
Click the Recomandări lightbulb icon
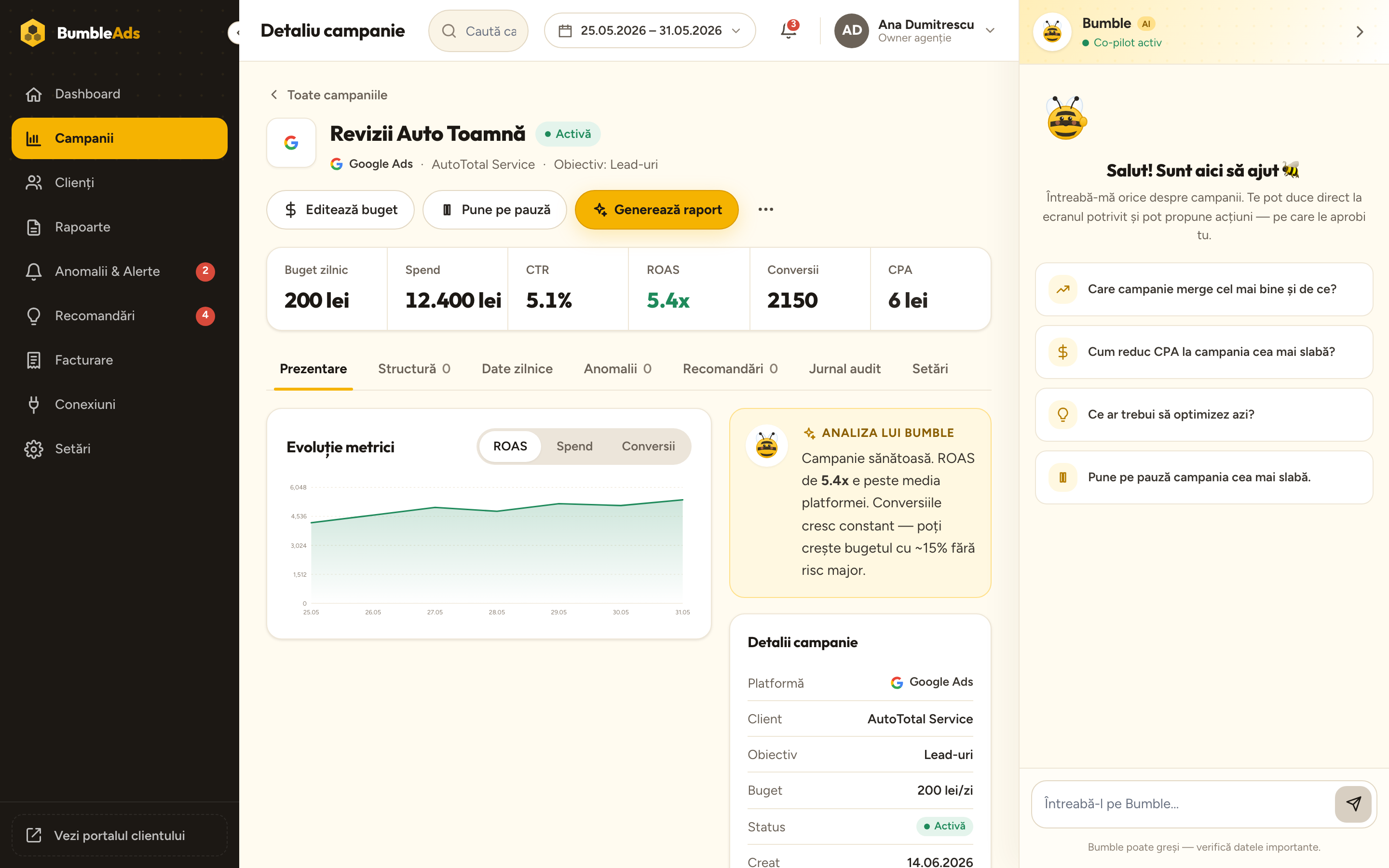click(x=34, y=316)
